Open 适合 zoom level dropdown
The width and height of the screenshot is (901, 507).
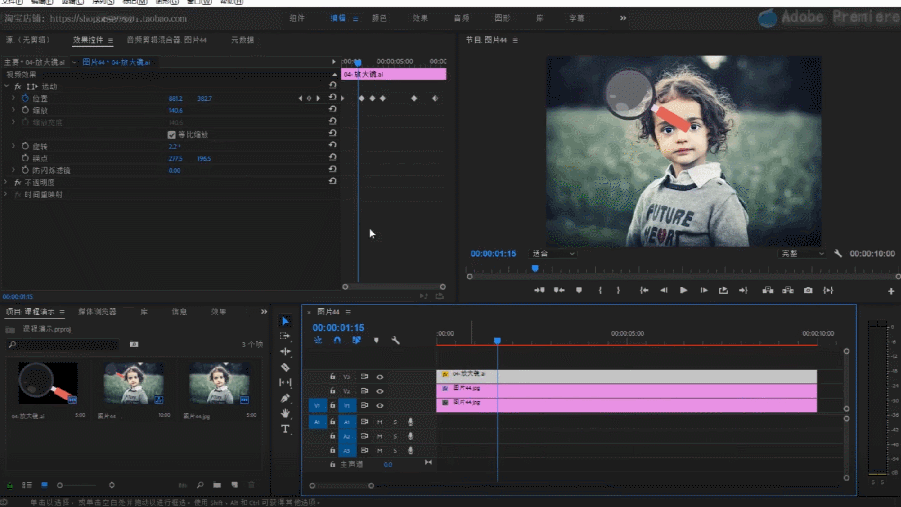[x=553, y=254]
